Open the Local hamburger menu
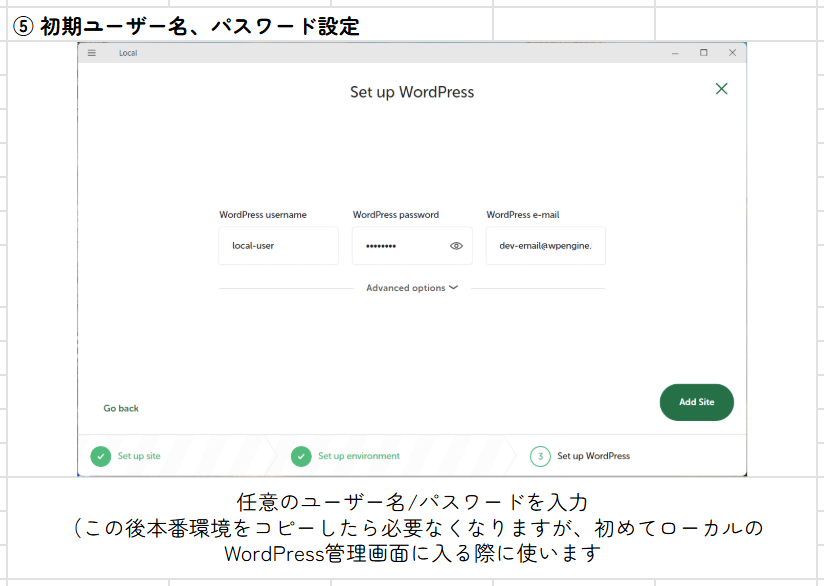The width and height of the screenshot is (824, 586). 92,53
